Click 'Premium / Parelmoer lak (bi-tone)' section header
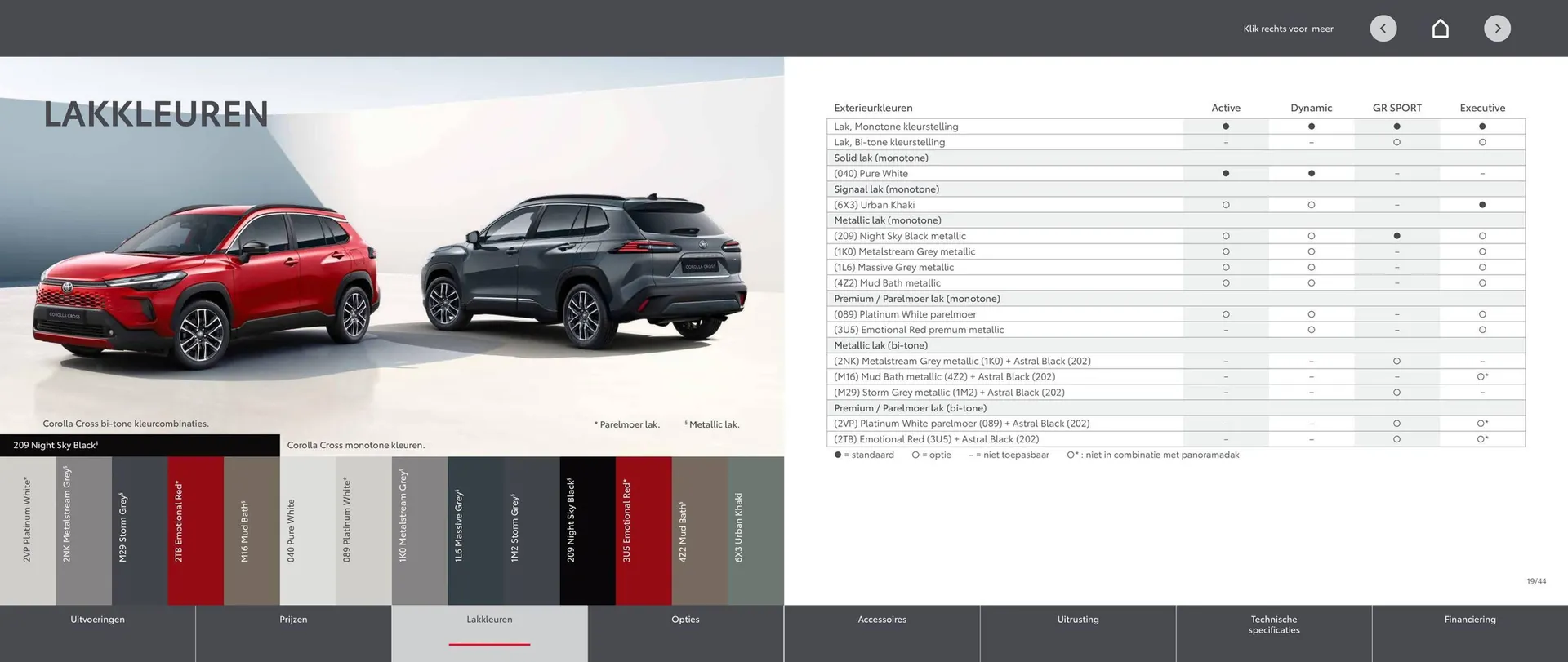This screenshot has width=1568, height=662. 1176,408
